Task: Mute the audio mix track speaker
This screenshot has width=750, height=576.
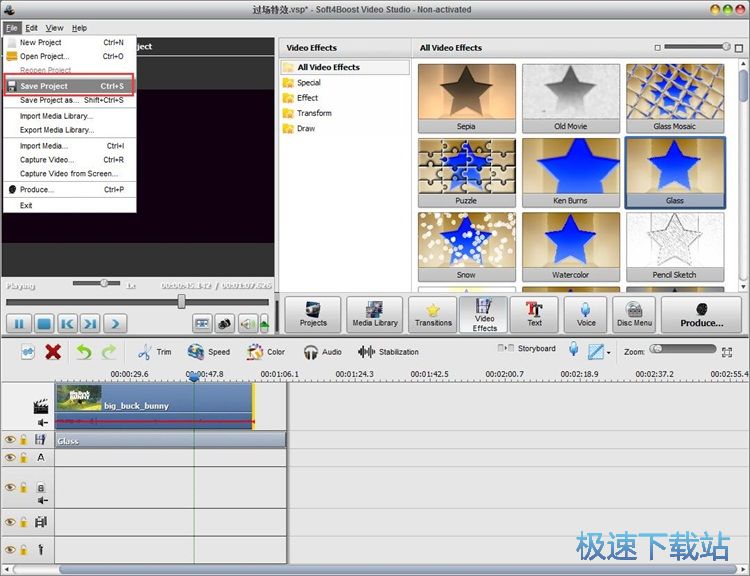Action: 43,500
